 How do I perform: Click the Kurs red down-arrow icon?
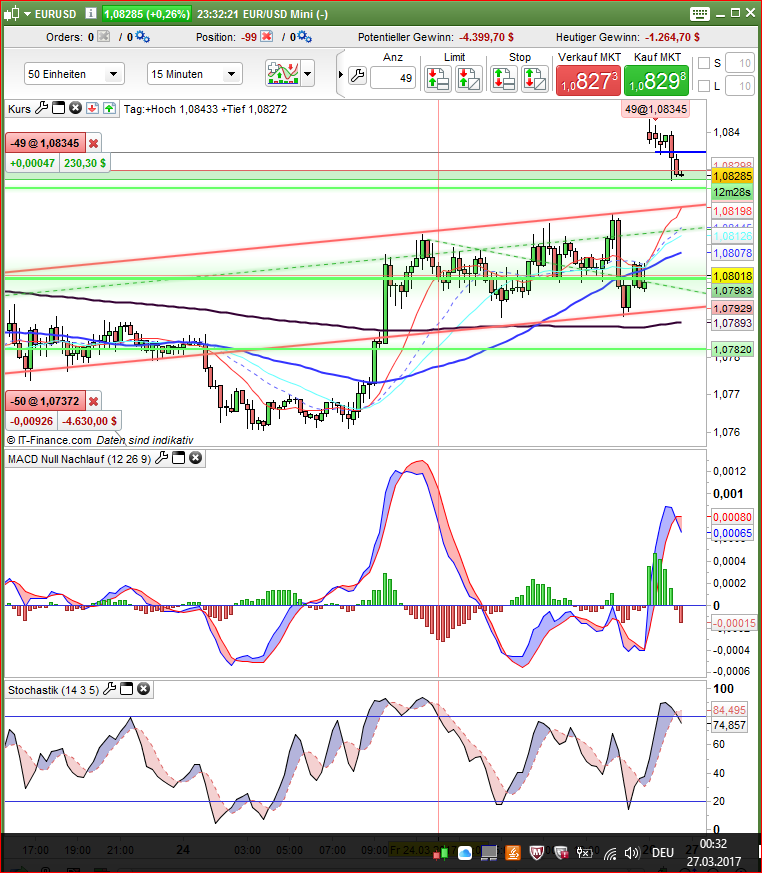[x=92, y=108]
